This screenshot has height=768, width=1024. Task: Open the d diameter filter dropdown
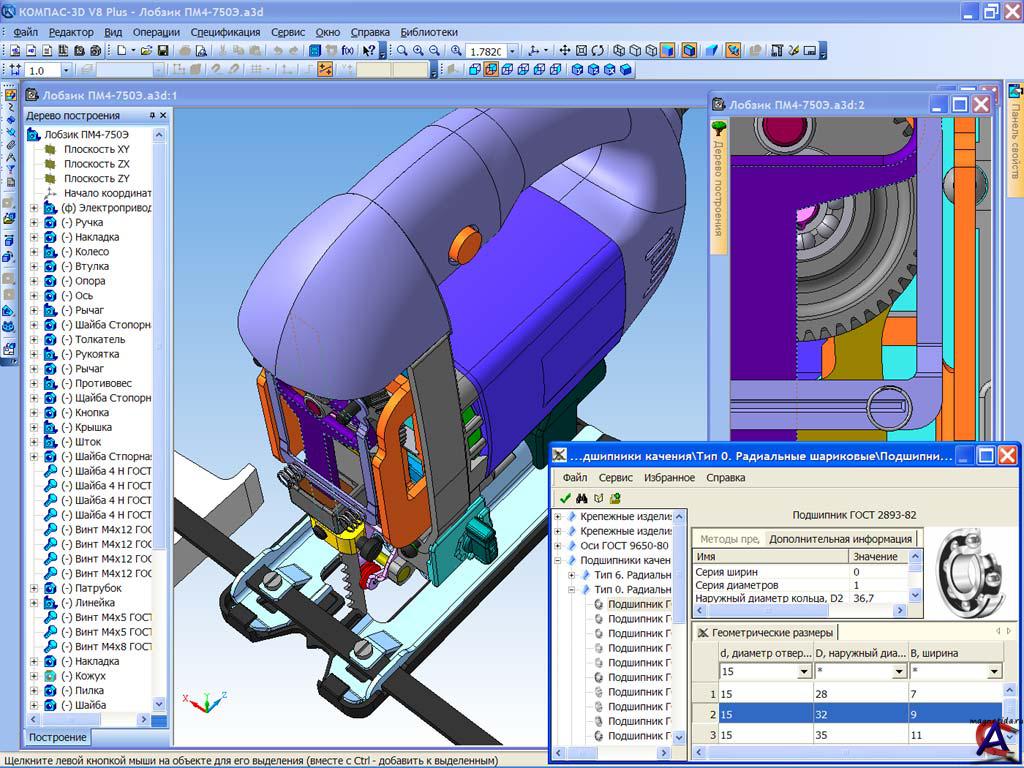805,672
